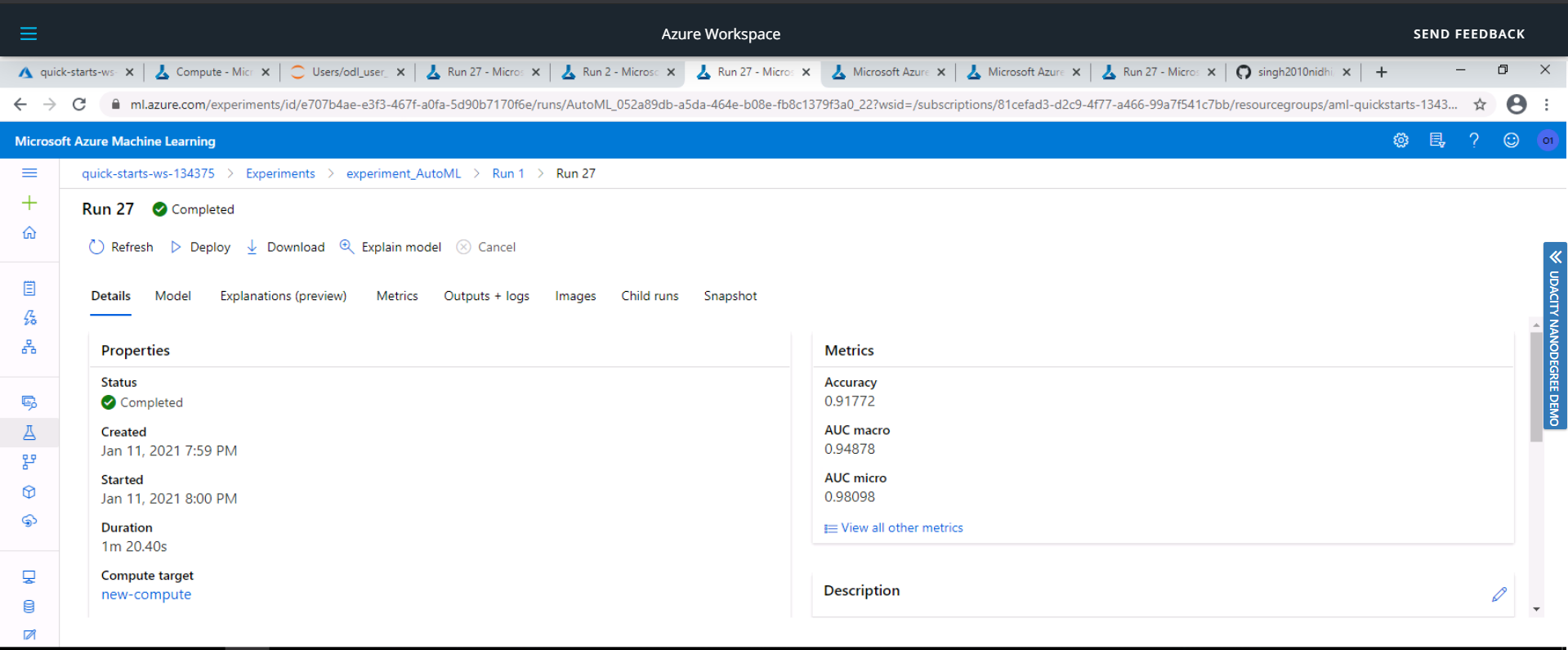Image resolution: width=1568 pixels, height=650 pixels.
Task: Open Notebooks from the sidebar
Action: tap(29, 288)
